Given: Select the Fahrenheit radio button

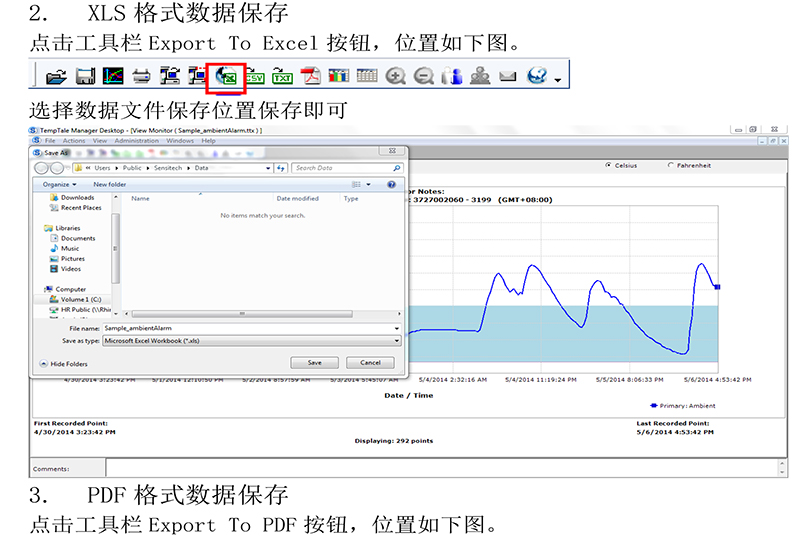Looking at the screenshot, I should [x=670, y=165].
